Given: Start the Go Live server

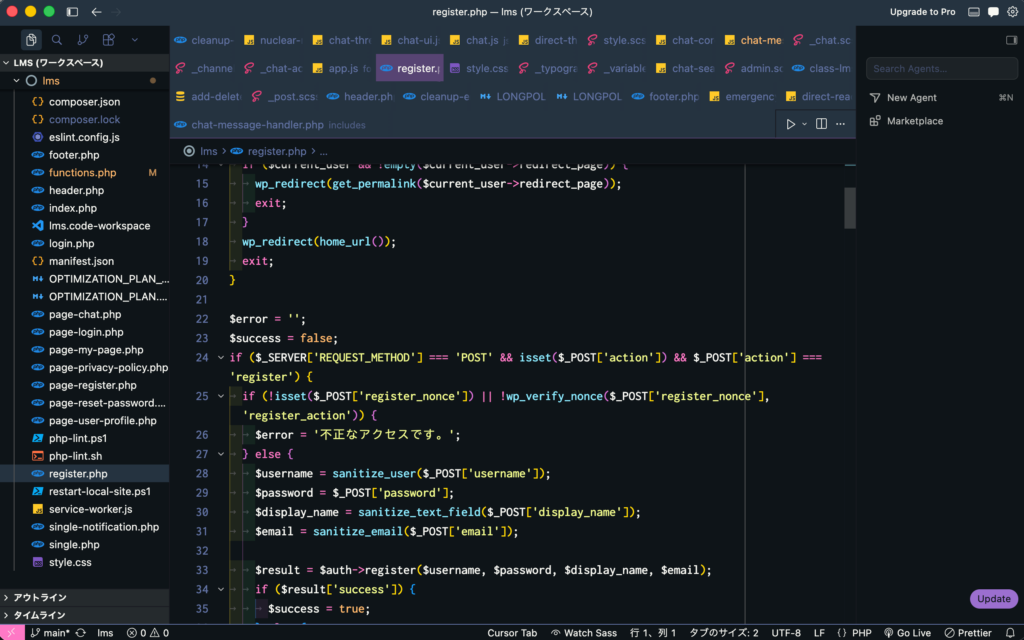Looking at the screenshot, I should 907,632.
